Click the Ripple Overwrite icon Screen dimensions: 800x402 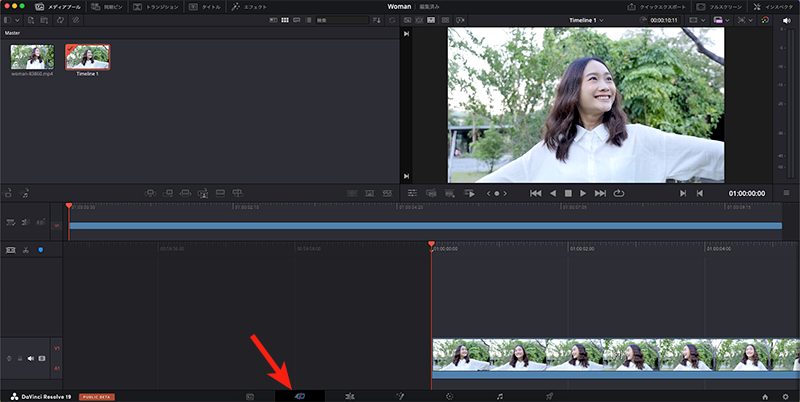(185, 193)
